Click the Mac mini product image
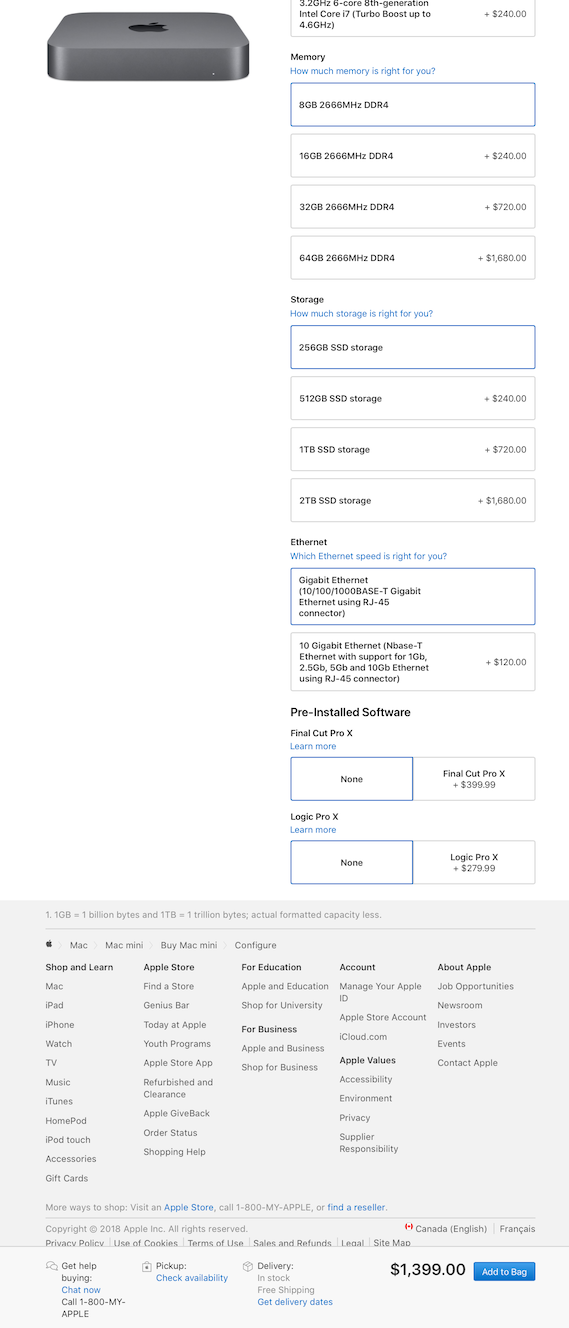Image resolution: width=569 pixels, height=1328 pixels. [x=148, y=47]
